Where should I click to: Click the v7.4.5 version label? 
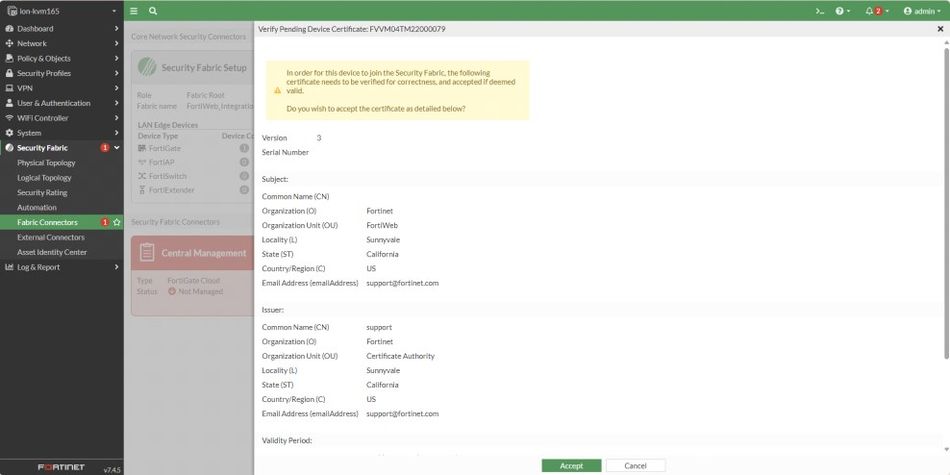tap(111, 470)
